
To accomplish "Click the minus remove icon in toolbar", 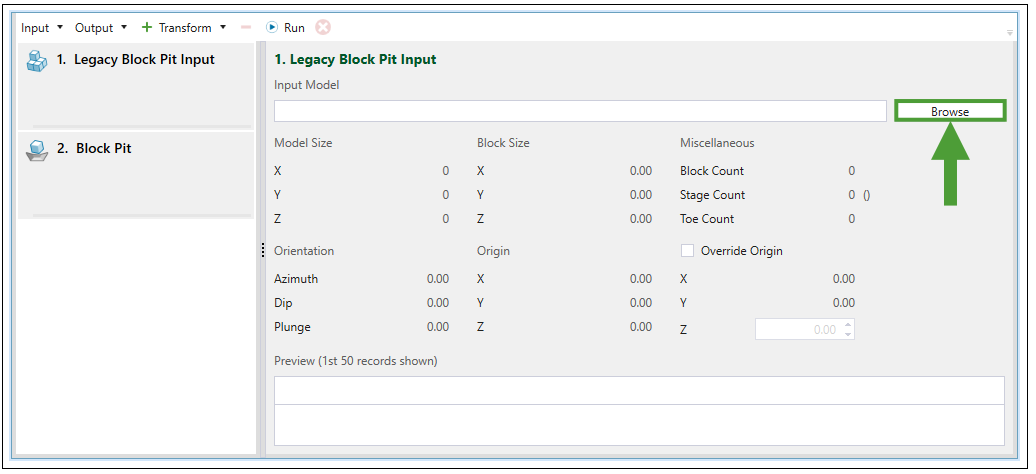I will pos(246,27).
